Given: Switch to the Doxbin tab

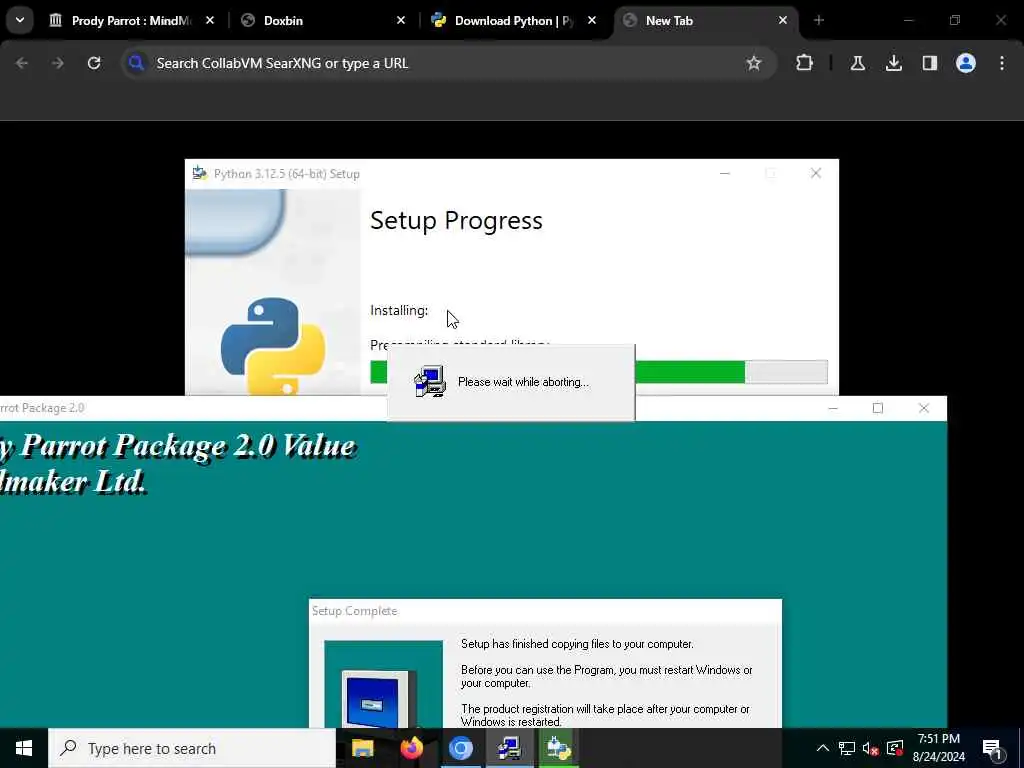Looking at the screenshot, I should pyautogui.click(x=323, y=21).
